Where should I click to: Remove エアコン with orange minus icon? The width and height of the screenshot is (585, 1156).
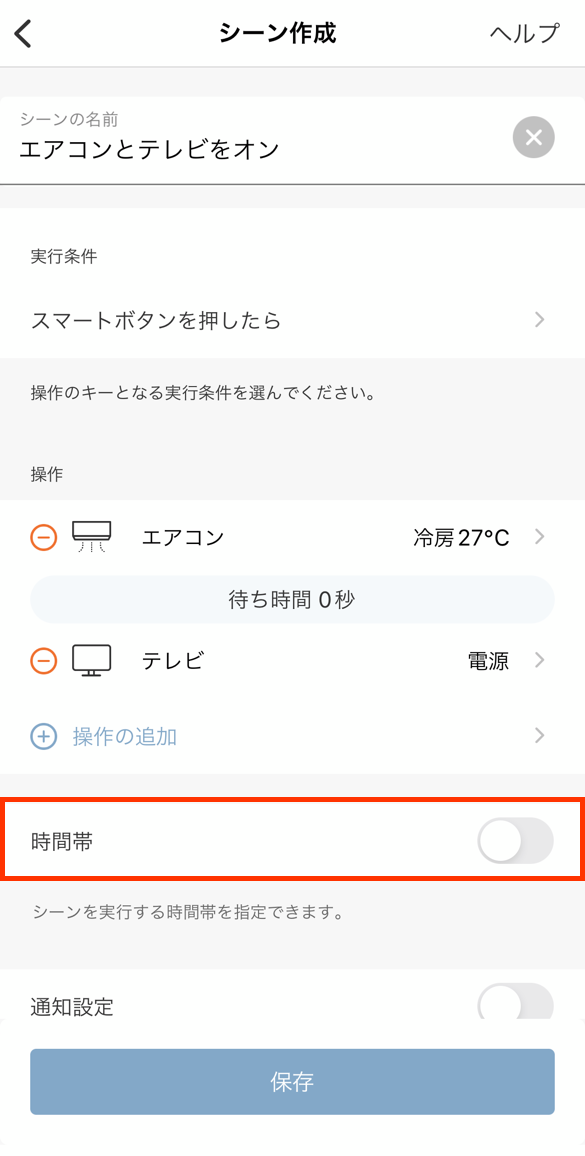pyautogui.click(x=44, y=537)
